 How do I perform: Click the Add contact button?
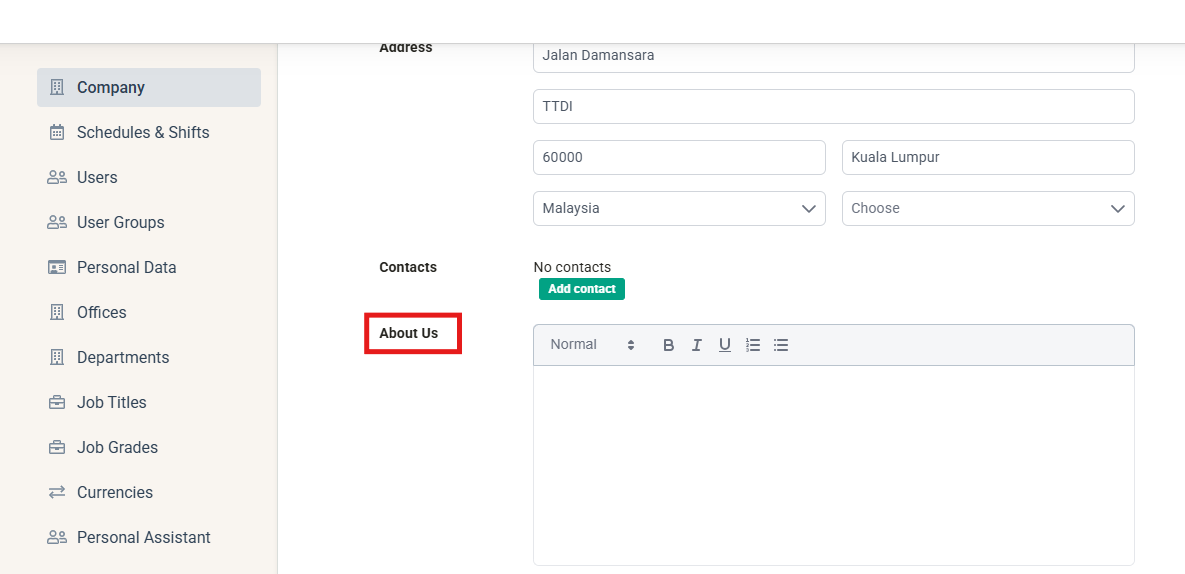(582, 289)
